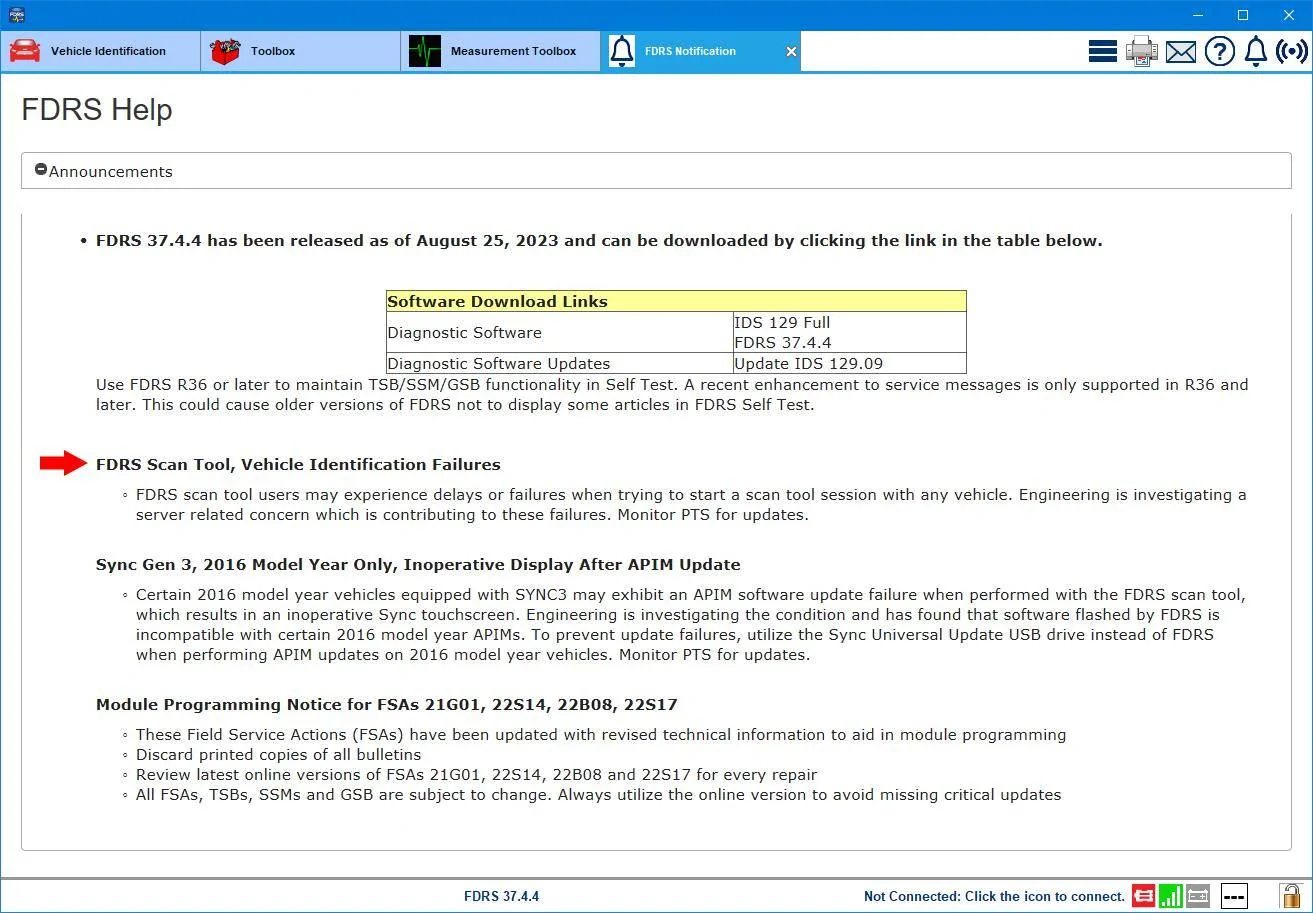Open the hamburger menu icon
1313x913 pixels.
point(1102,51)
